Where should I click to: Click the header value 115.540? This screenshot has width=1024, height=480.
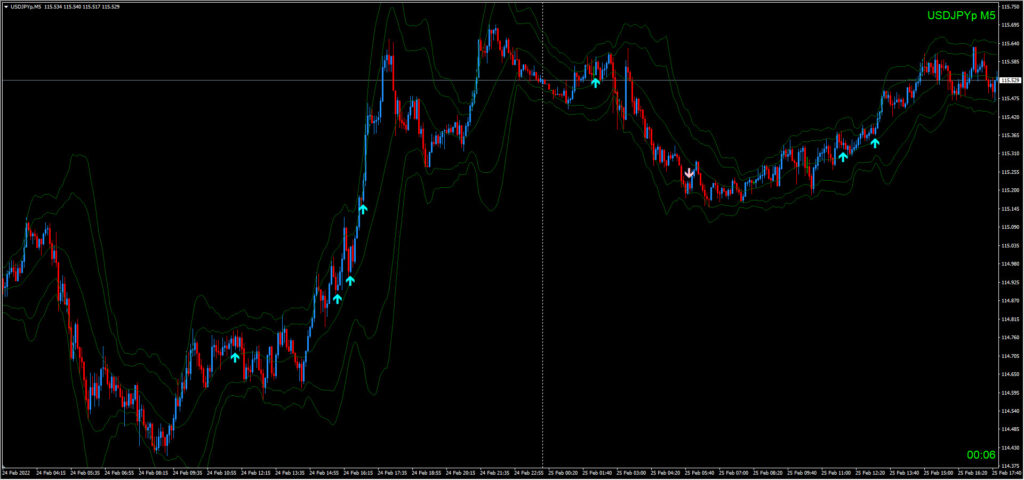point(73,7)
